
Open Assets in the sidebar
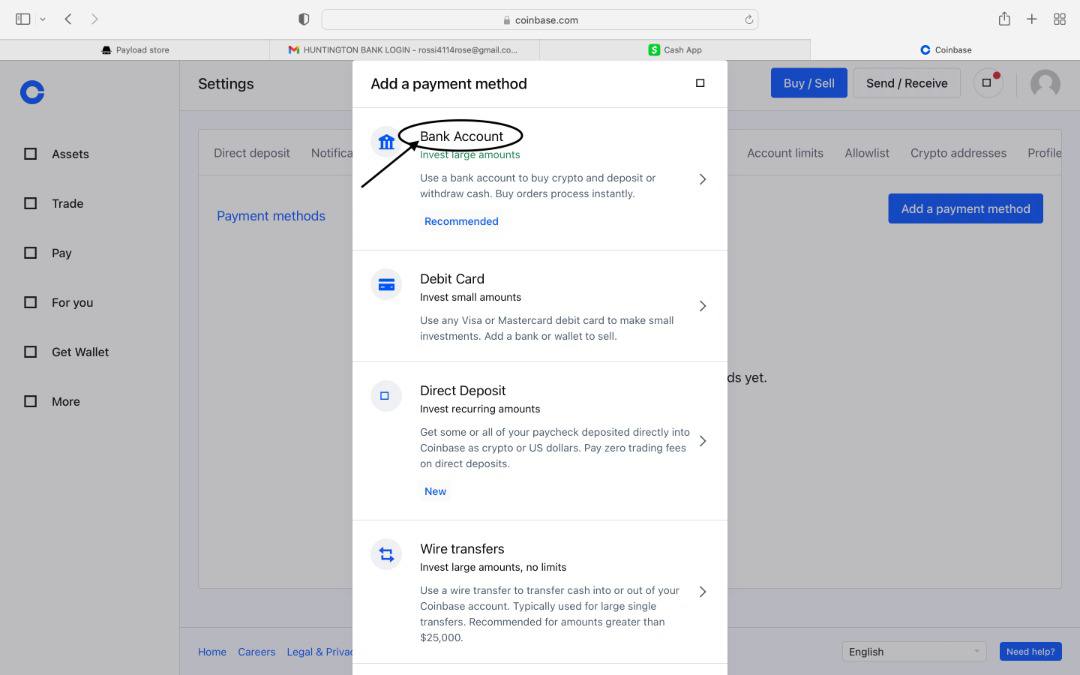[x=70, y=154]
